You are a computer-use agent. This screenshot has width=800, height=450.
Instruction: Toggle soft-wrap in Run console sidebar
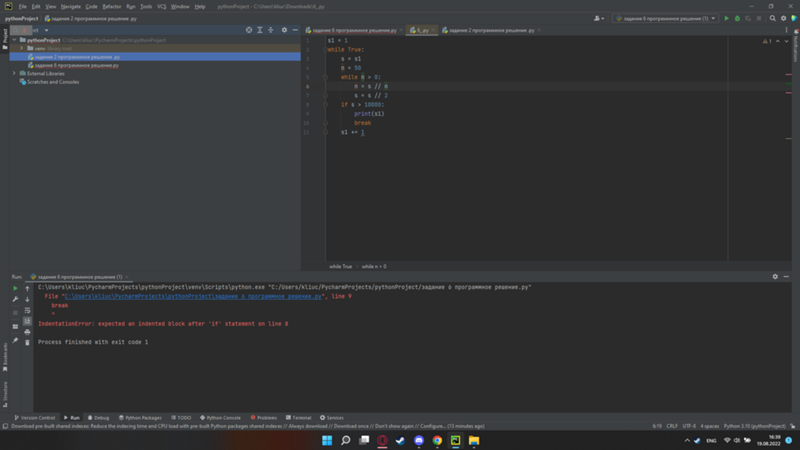click(x=27, y=310)
